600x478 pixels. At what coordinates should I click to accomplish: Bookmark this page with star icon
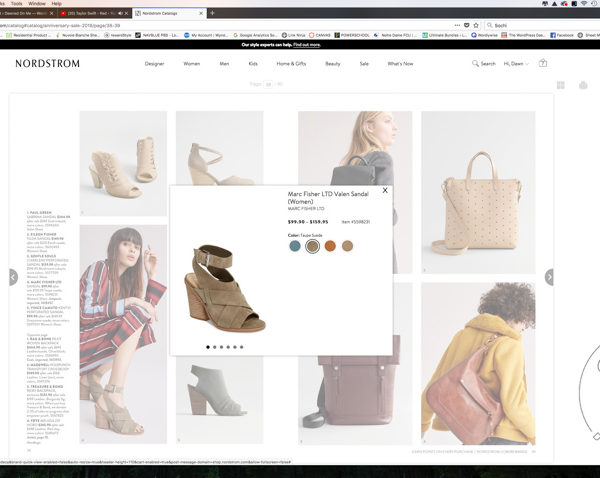(x=476, y=25)
